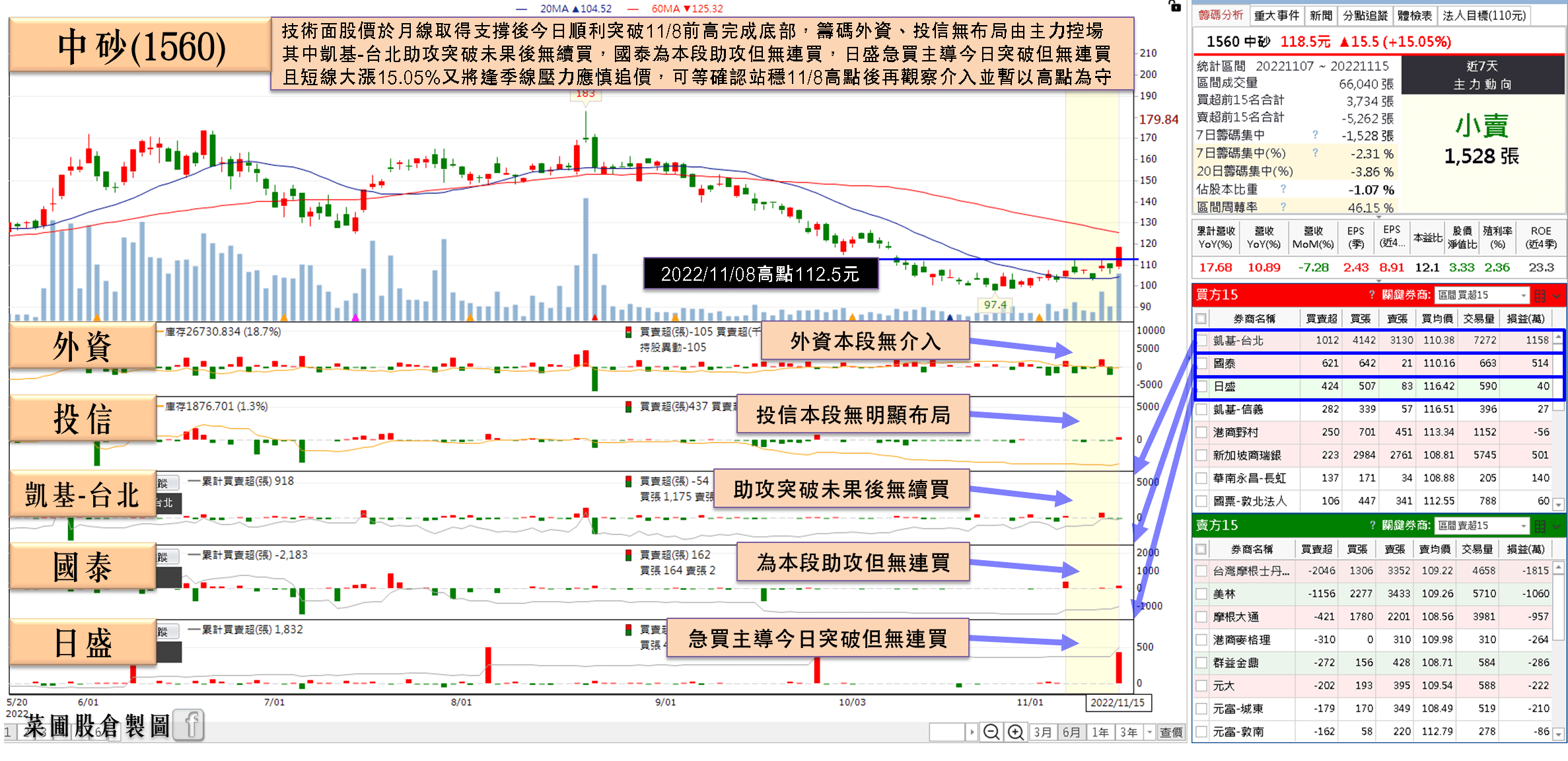Image resolution: width=1568 pixels, height=761 pixels.
Task: Set chart range to 6月
Action: pos(1071,732)
